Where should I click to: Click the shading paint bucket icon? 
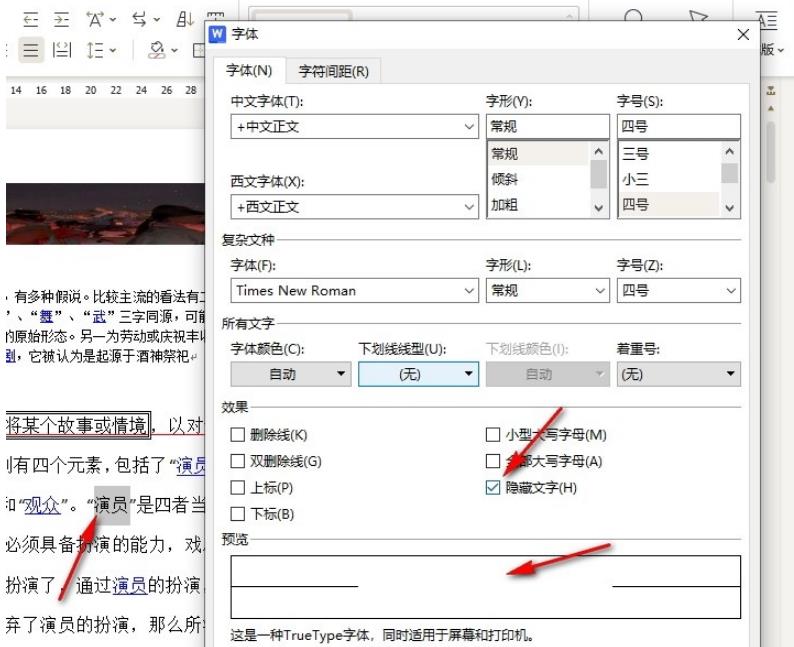[156, 50]
